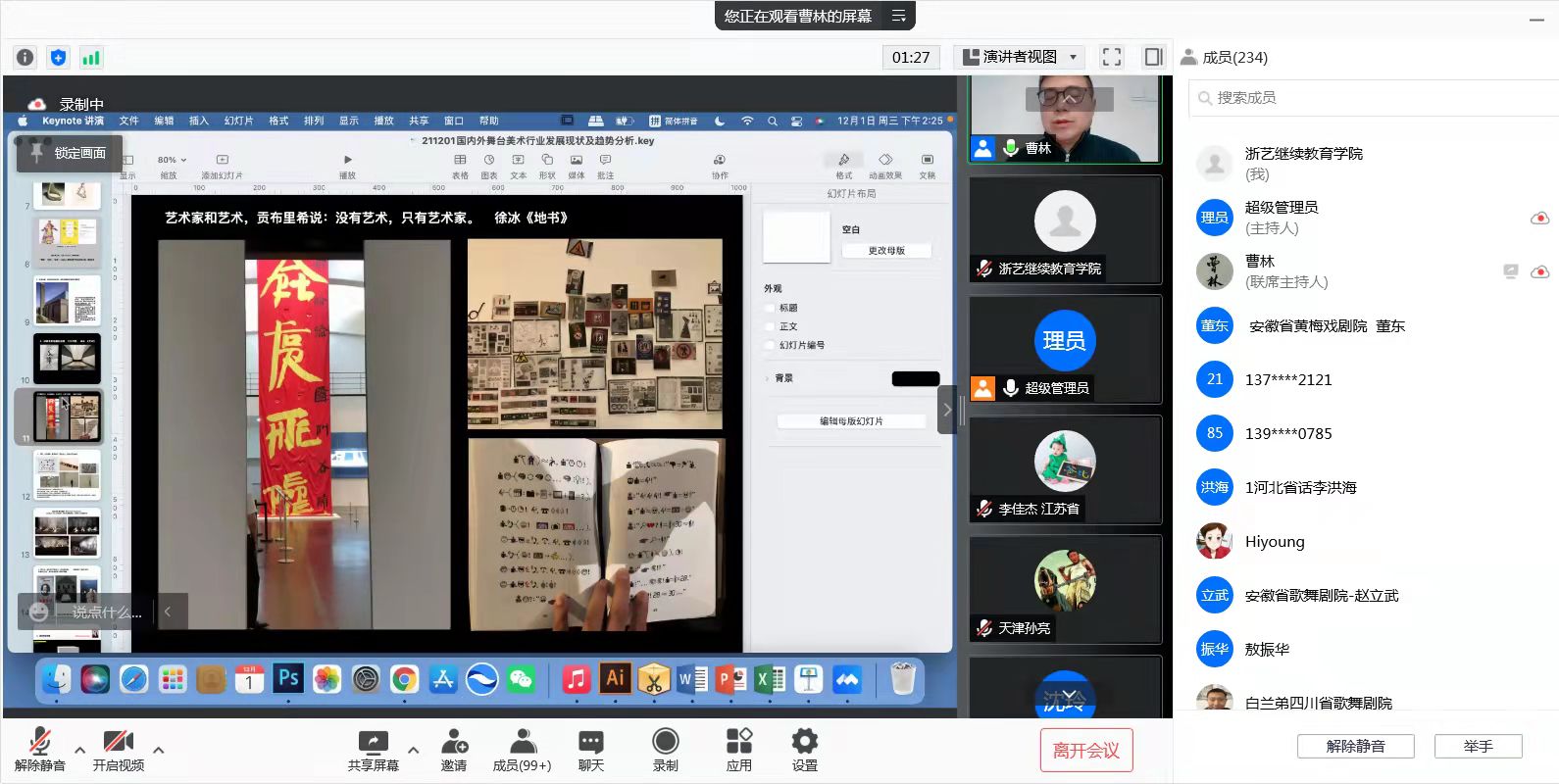This screenshot has height=784, width=1559.
Task: Click the blue security shield icon
Action: coord(58,58)
